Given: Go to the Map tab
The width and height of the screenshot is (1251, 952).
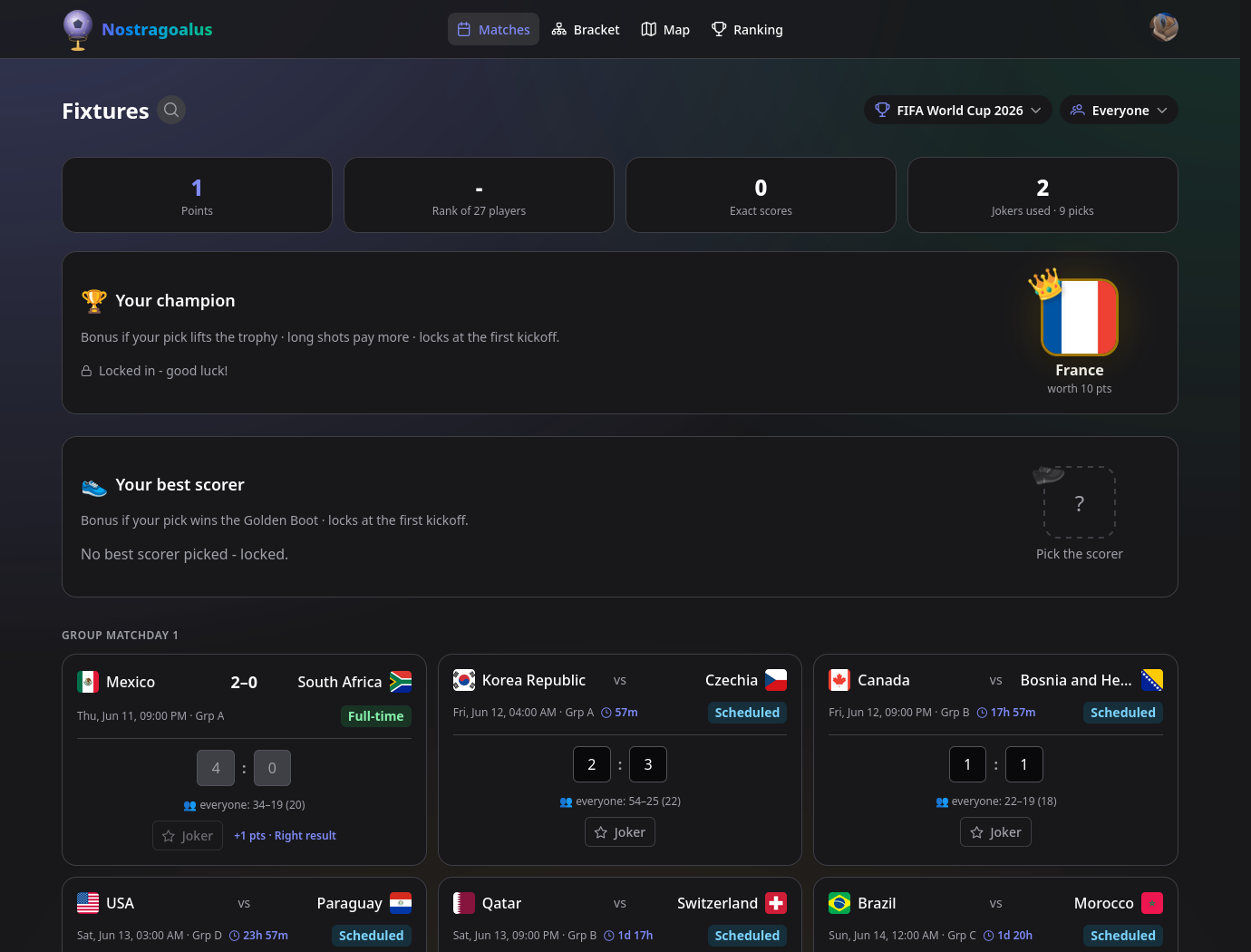Looking at the screenshot, I should click(665, 29).
